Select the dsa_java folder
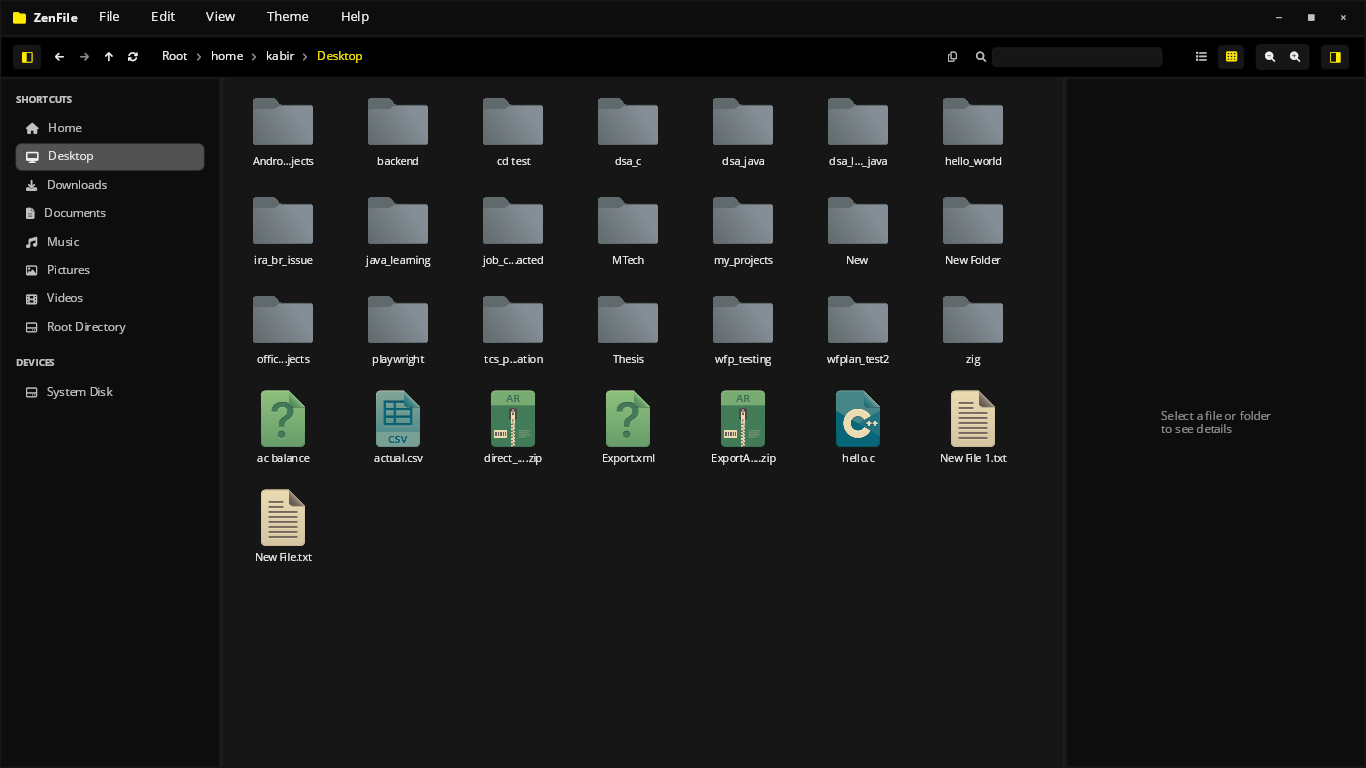Screen dimensions: 1366x768 coord(743,131)
